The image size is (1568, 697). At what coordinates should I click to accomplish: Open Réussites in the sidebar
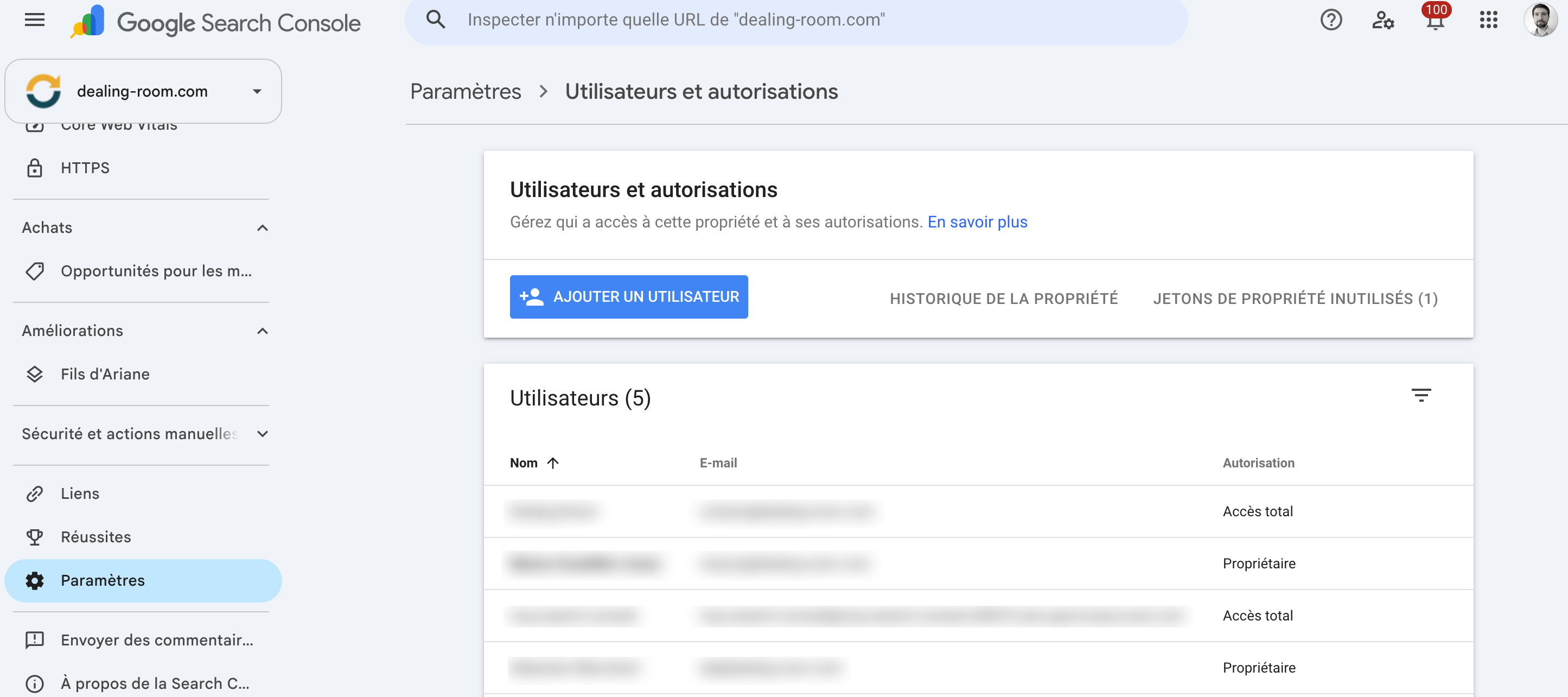pos(143,537)
